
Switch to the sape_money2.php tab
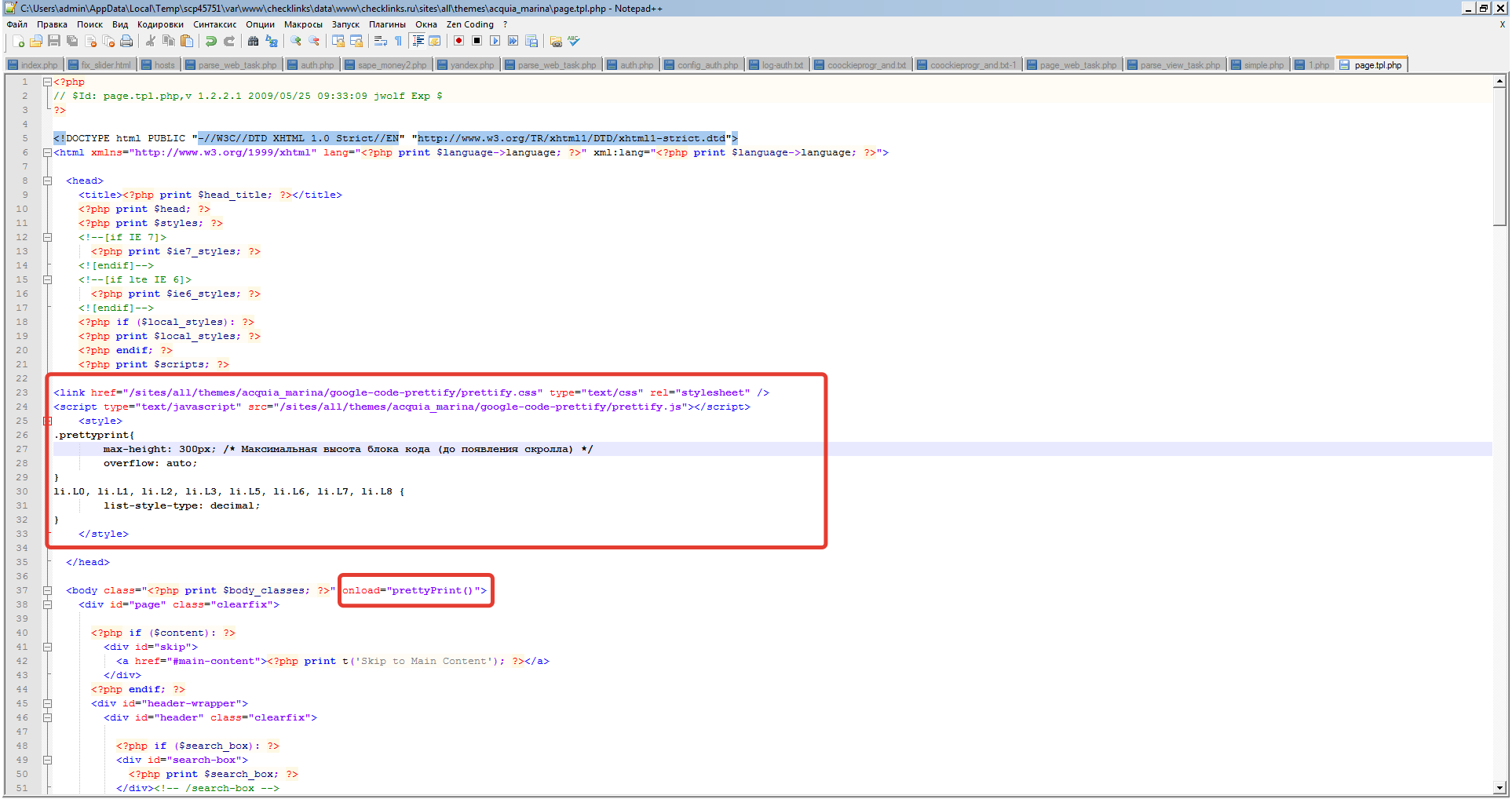pos(386,65)
